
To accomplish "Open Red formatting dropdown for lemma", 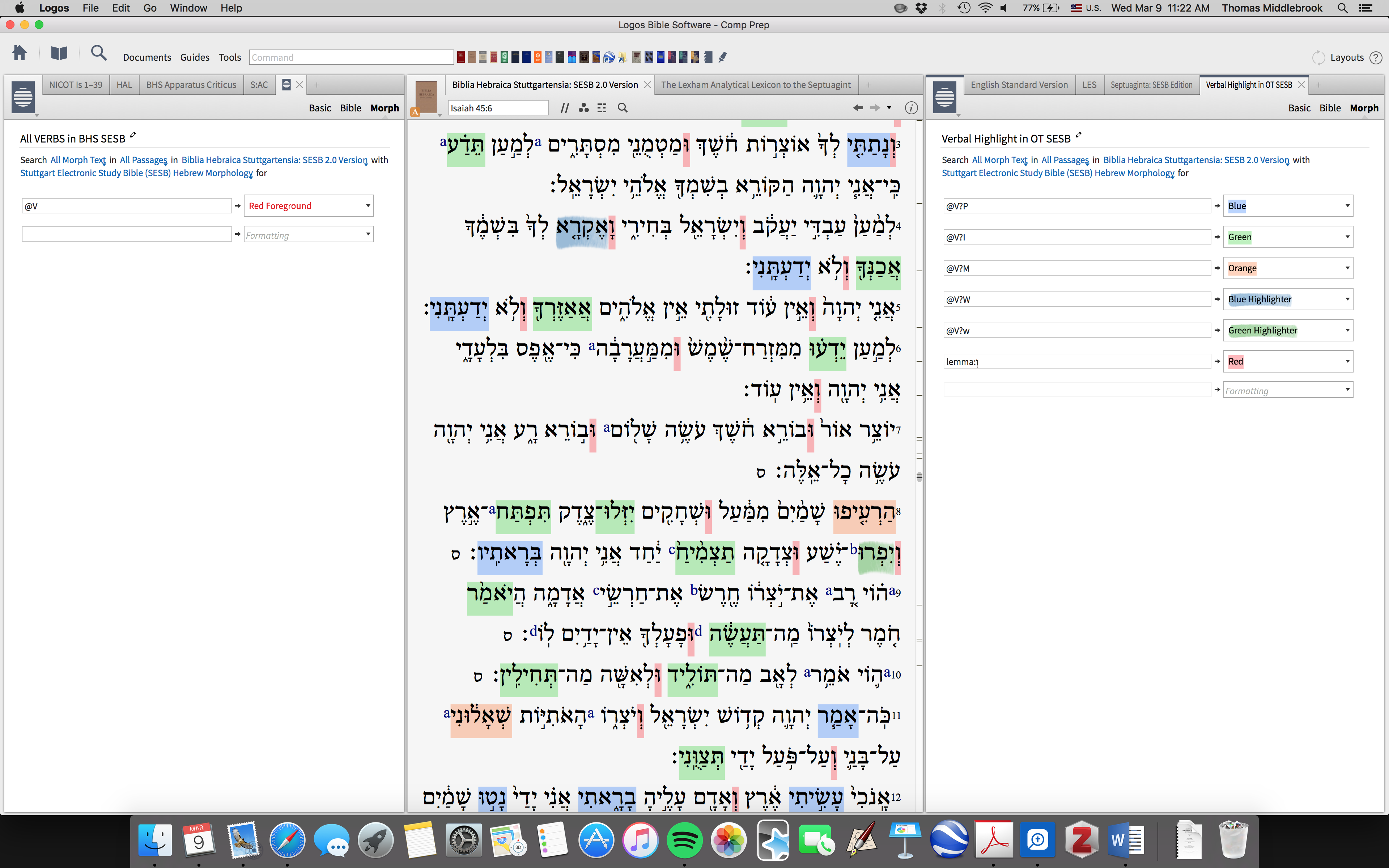I will pyautogui.click(x=1288, y=362).
